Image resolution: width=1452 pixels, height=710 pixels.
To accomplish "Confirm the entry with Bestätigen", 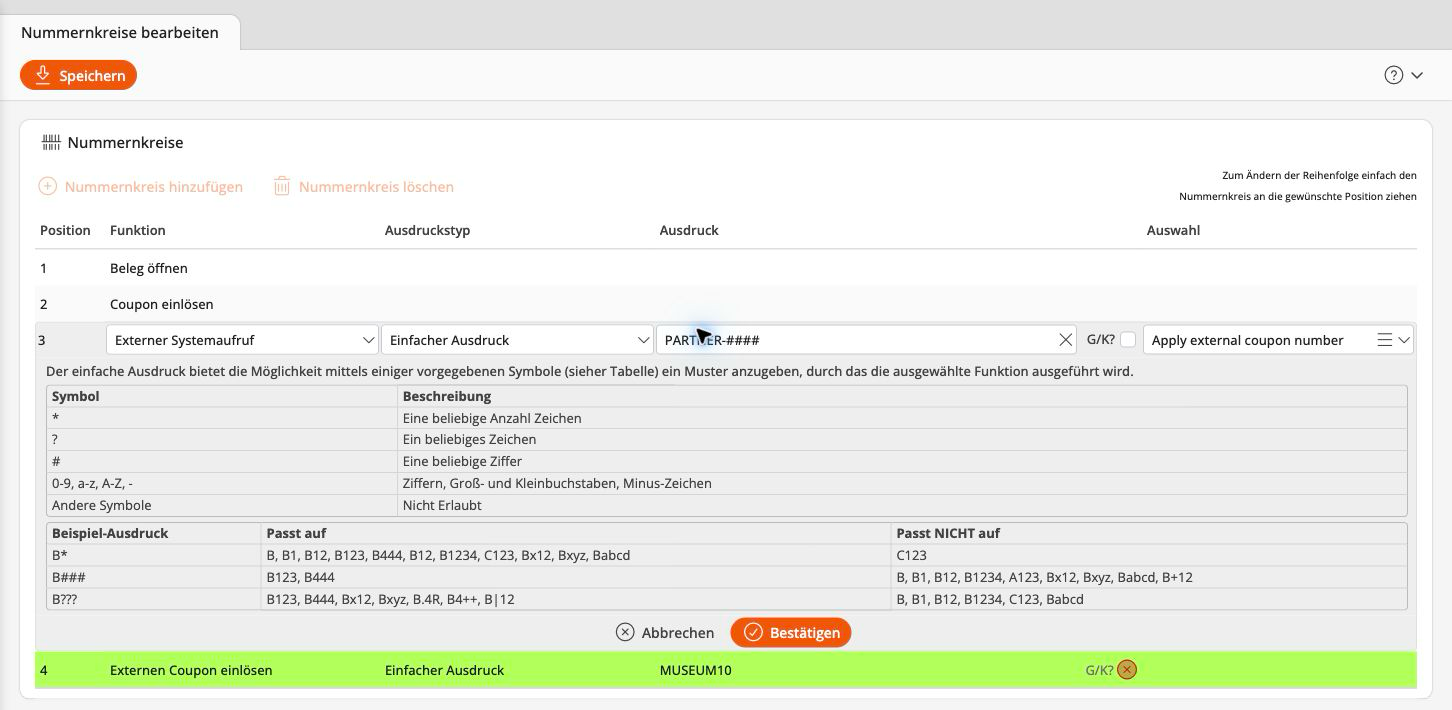I will [791, 633].
